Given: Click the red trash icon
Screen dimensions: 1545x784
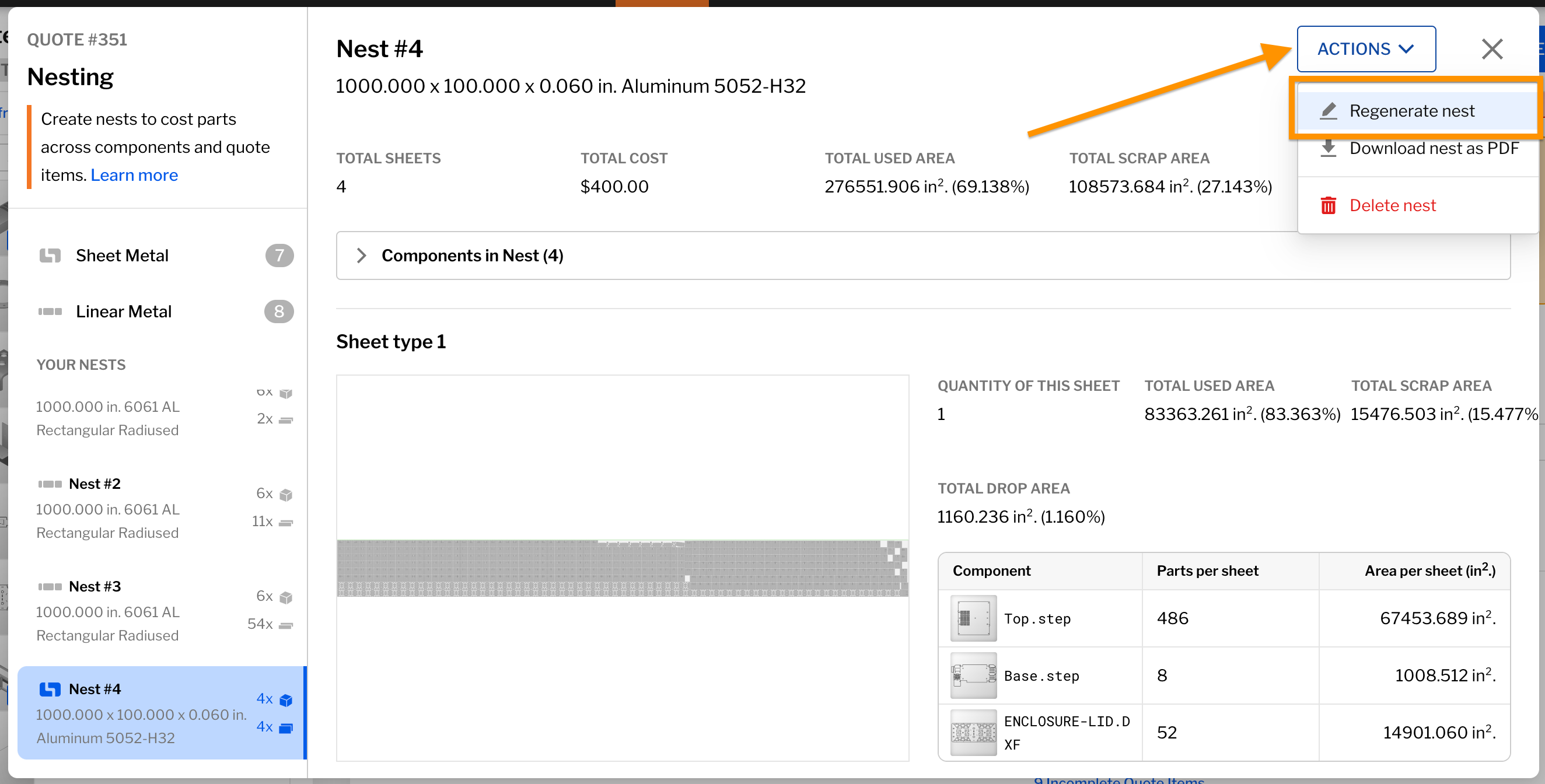Looking at the screenshot, I should point(1329,206).
